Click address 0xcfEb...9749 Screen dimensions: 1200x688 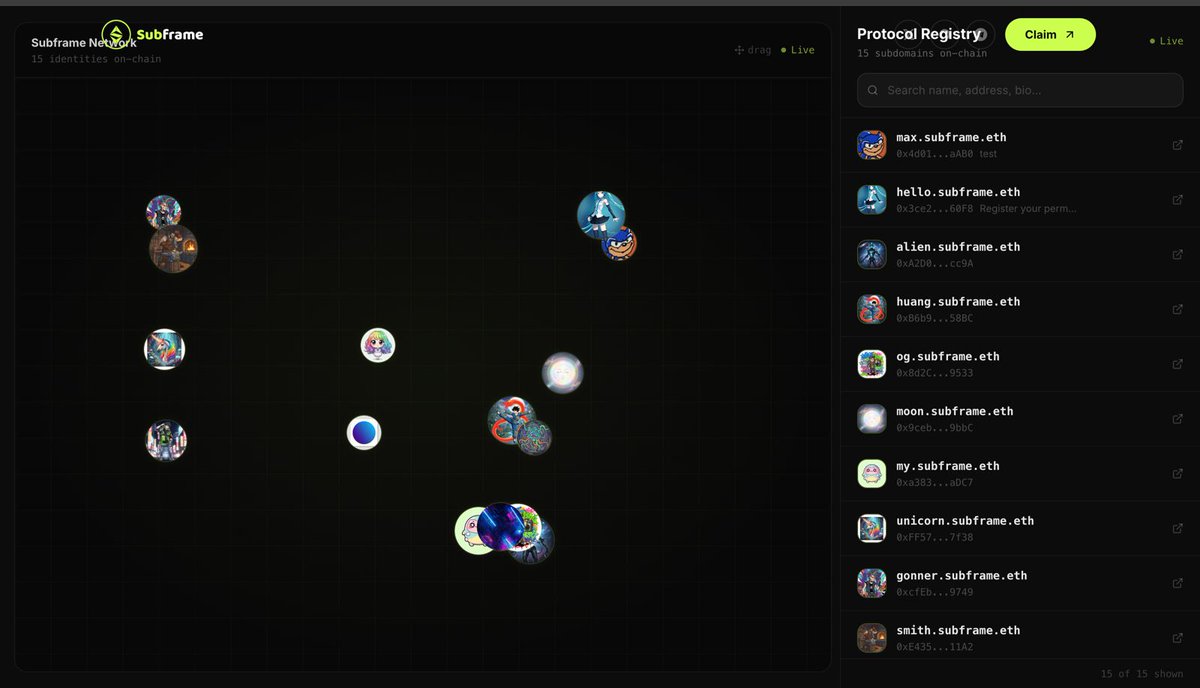click(x=934, y=592)
